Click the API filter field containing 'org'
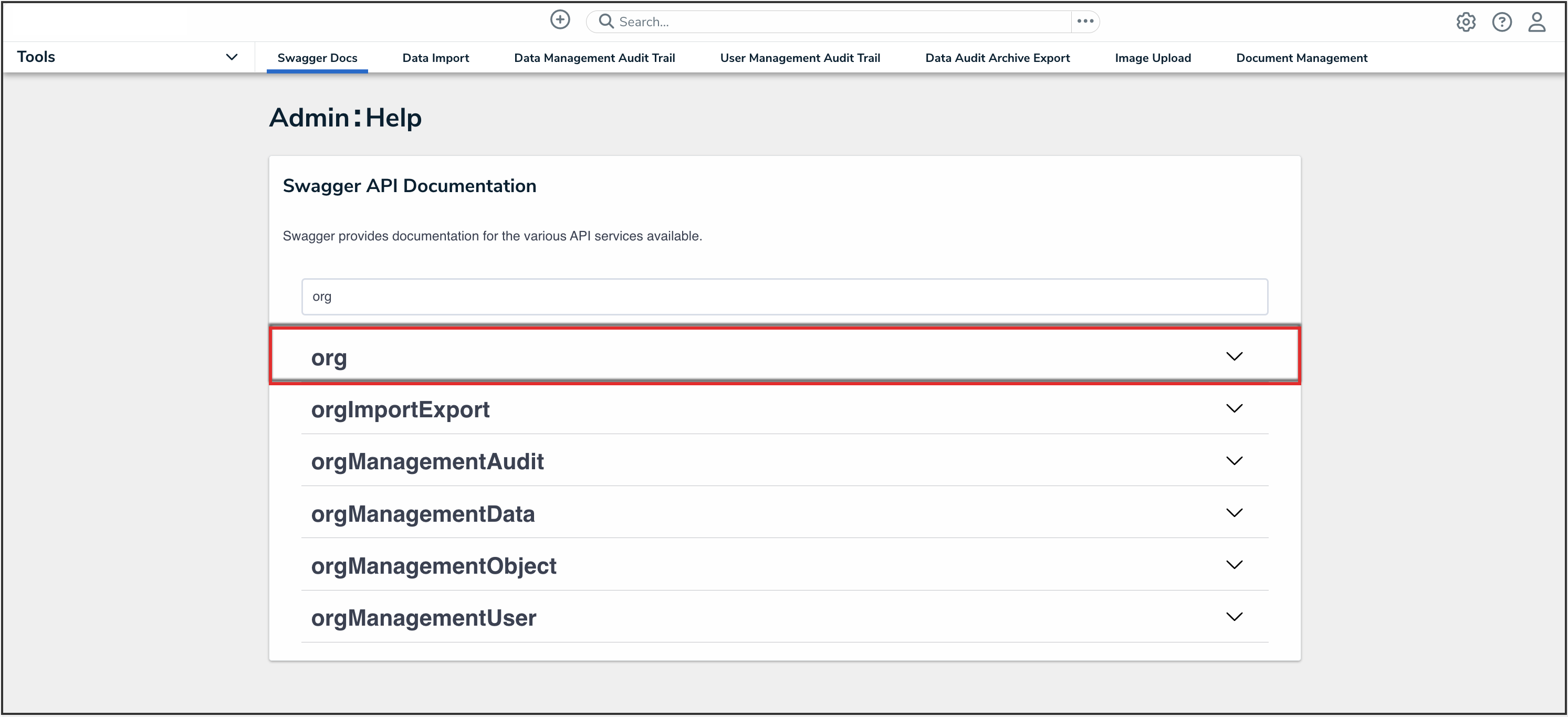Image resolution: width=1568 pixels, height=717 pixels. pyautogui.click(x=785, y=297)
